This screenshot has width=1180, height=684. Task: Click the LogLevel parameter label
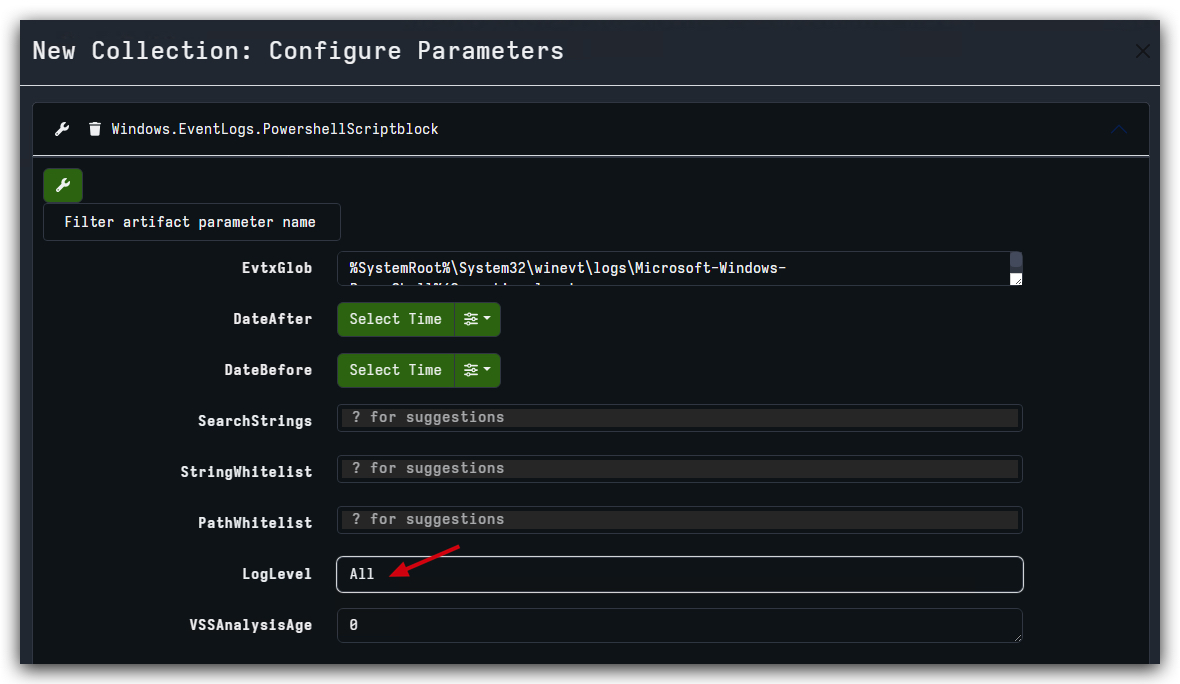click(x=277, y=574)
